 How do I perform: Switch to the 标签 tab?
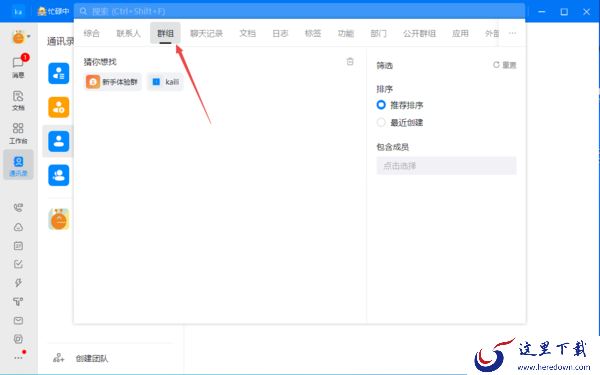[x=313, y=33]
